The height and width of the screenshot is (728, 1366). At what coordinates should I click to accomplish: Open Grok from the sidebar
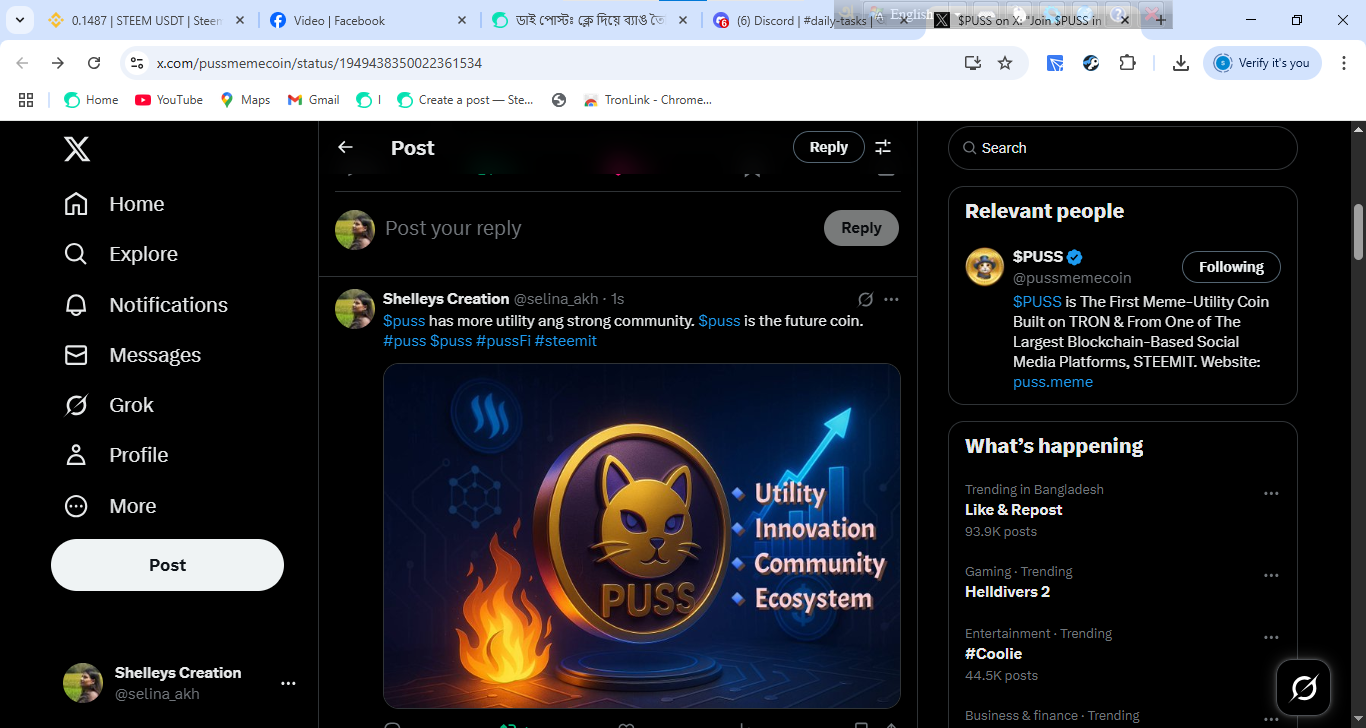click(x=109, y=405)
